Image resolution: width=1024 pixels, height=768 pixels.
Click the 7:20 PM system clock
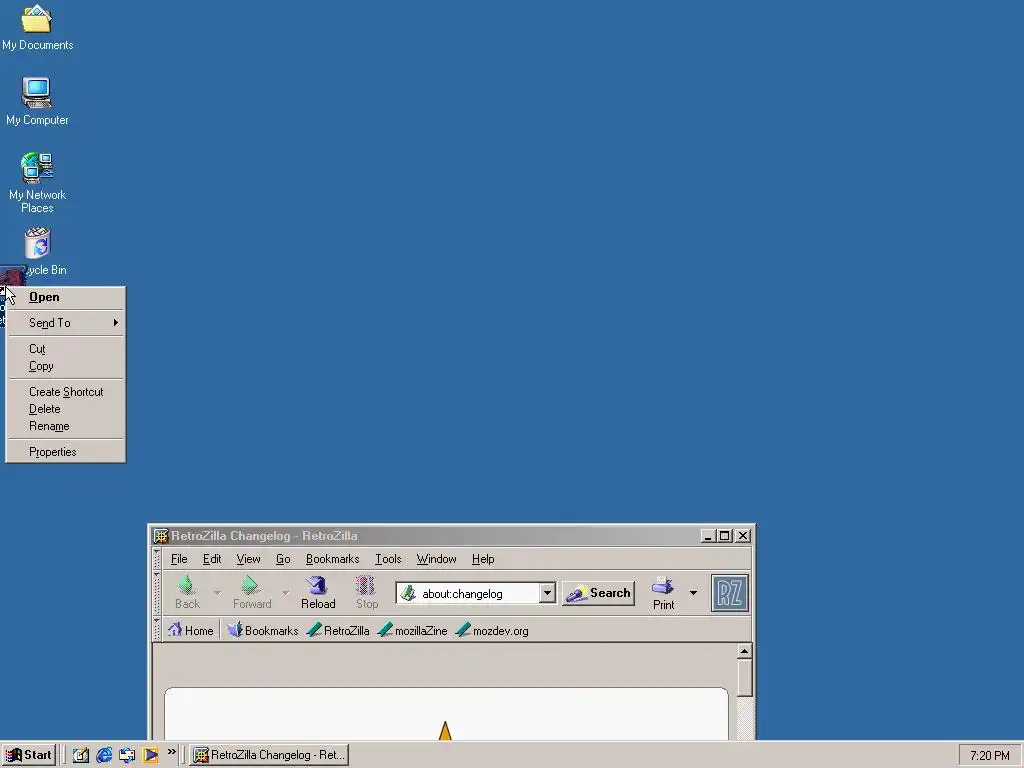(x=989, y=756)
